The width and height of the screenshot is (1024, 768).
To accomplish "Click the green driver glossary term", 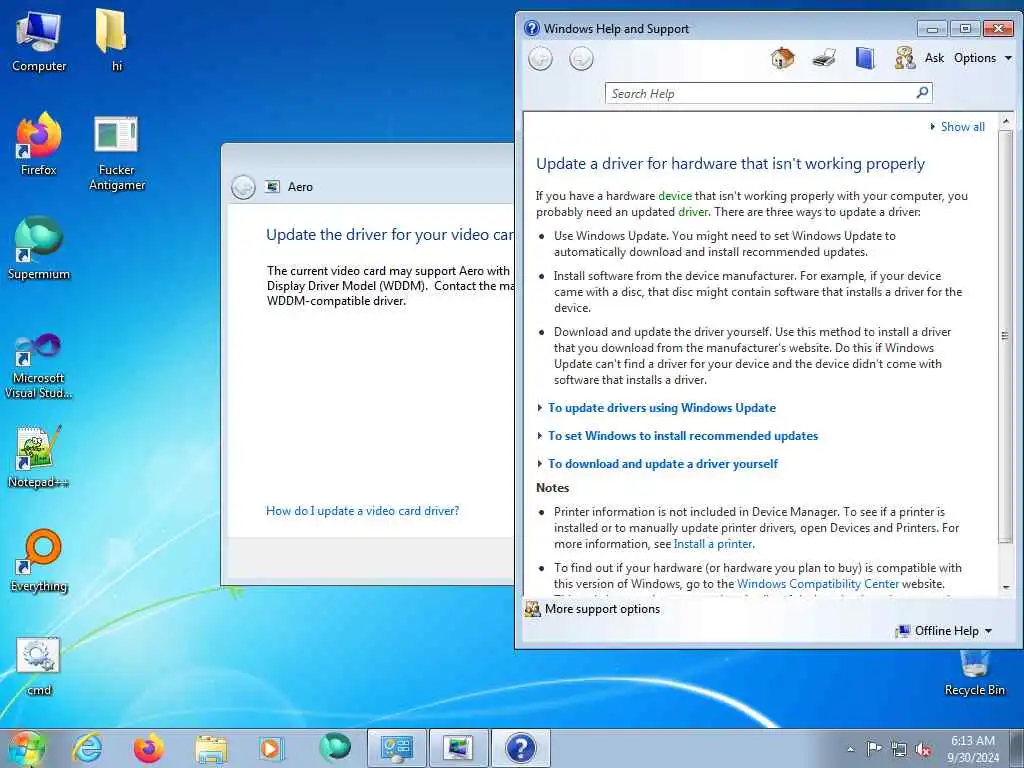I will click(x=693, y=212).
